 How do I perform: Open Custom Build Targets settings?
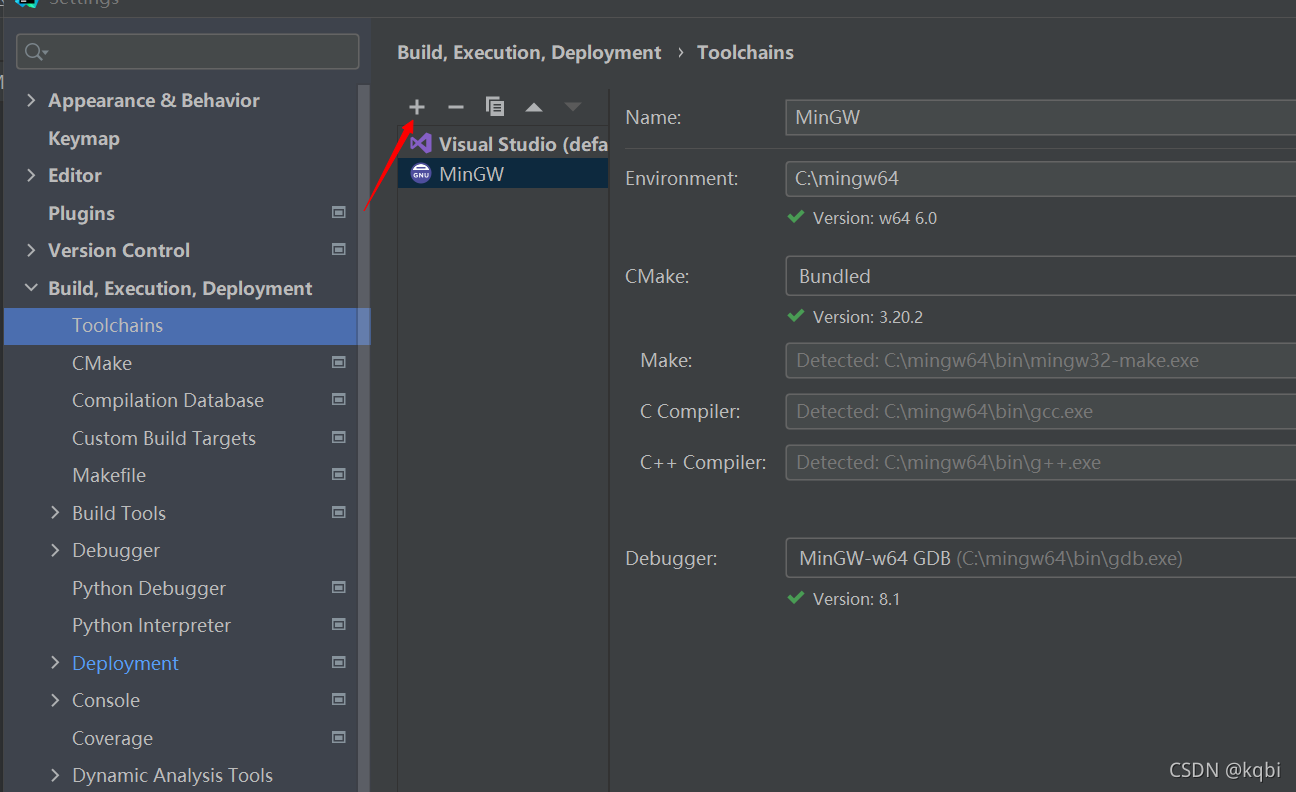pyautogui.click(x=164, y=438)
